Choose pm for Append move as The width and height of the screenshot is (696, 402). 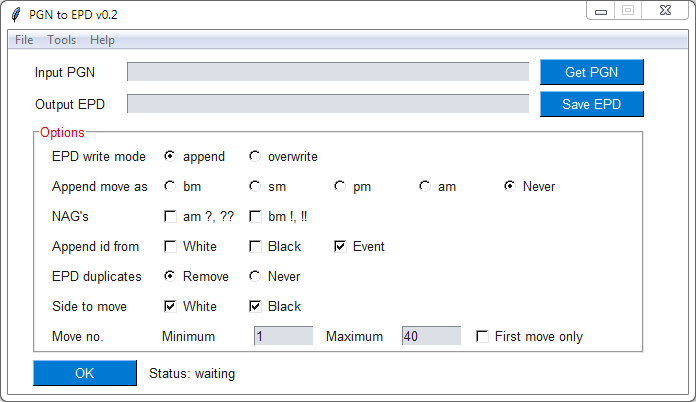pos(340,186)
